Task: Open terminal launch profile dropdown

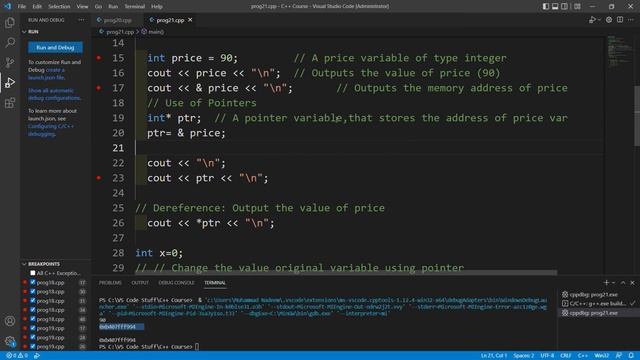Action: click(613, 282)
